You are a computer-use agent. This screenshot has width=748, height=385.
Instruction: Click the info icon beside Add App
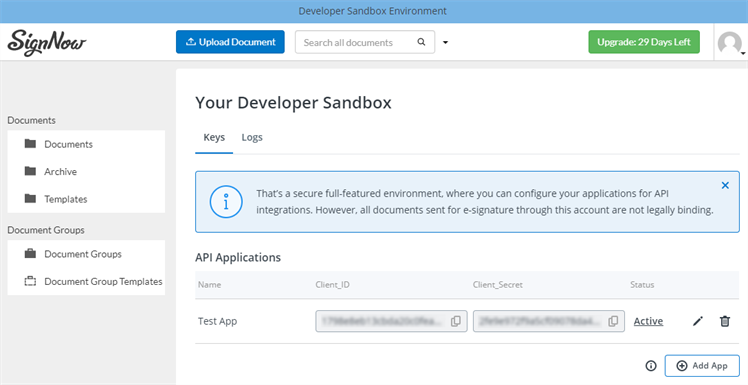pos(651,366)
